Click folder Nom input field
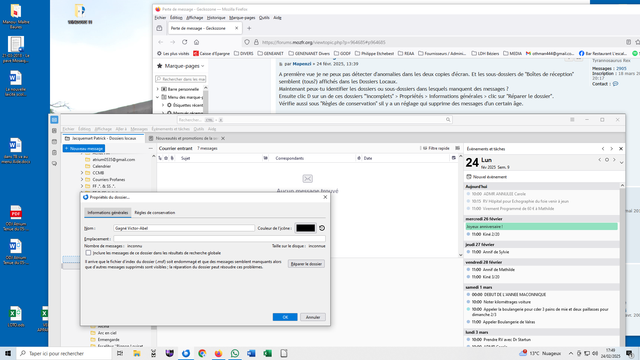The height and width of the screenshot is (360, 640). [184, 228]
